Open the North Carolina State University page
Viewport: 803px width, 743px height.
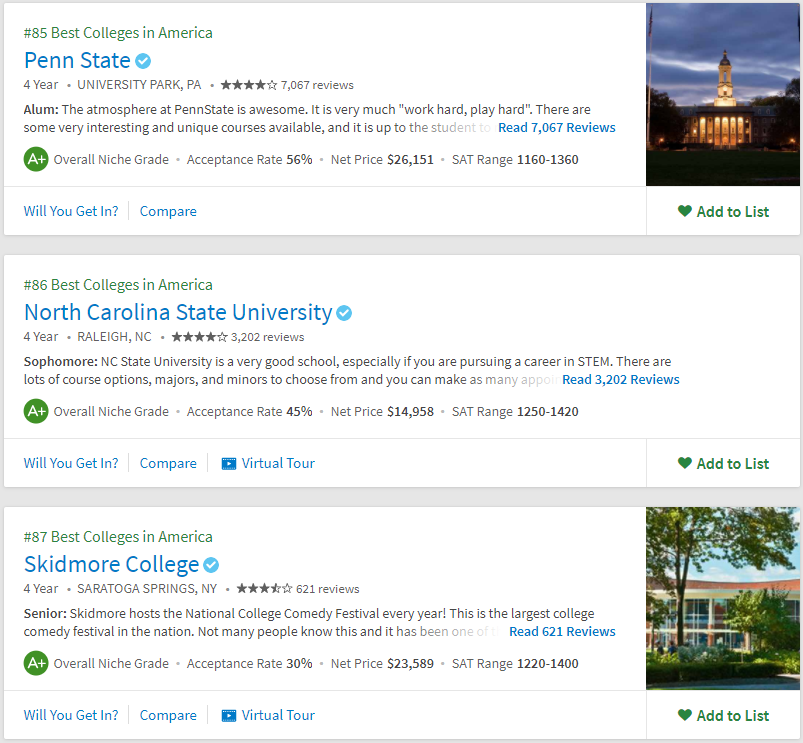pos(178,312)
